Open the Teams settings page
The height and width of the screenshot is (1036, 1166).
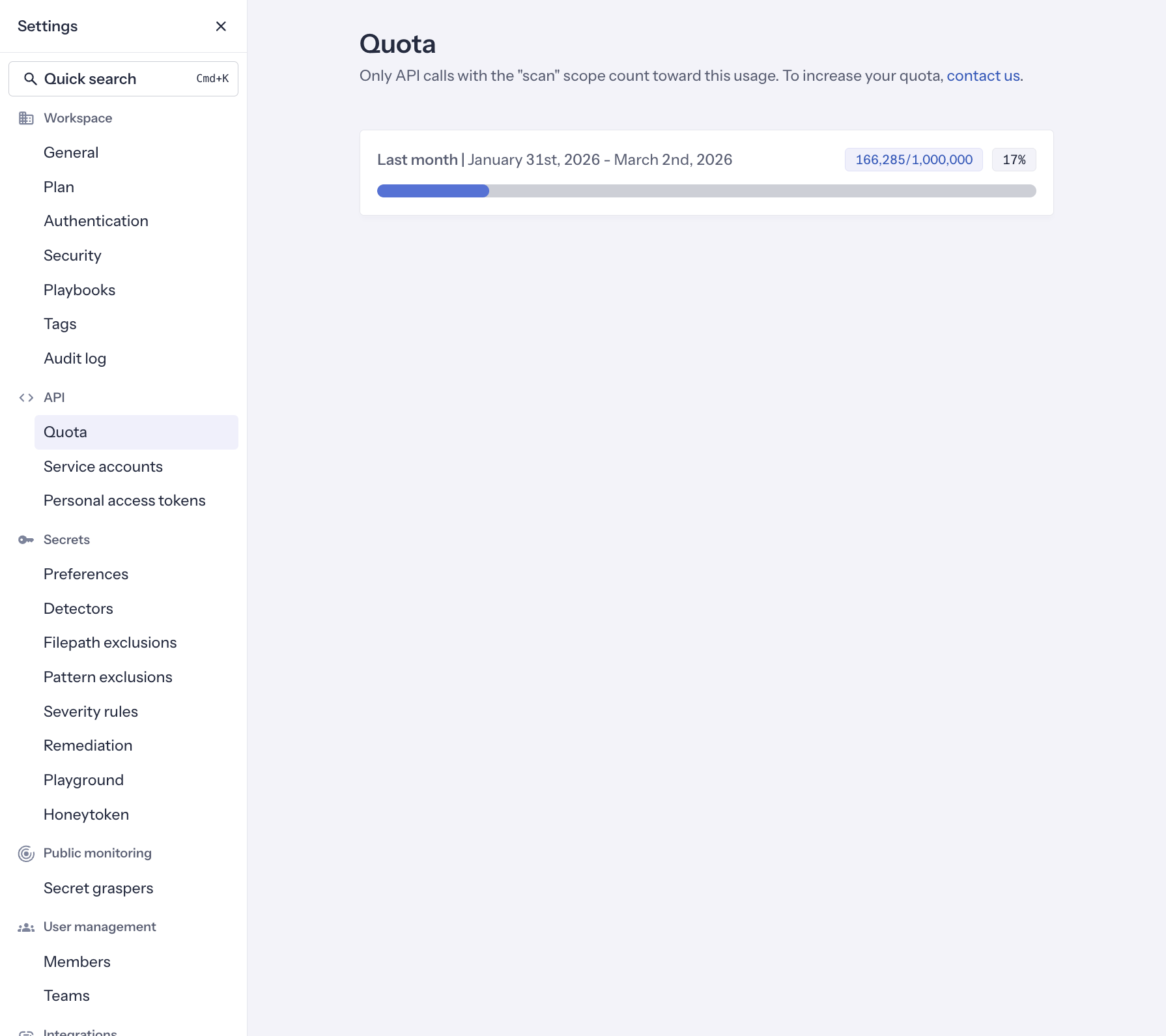[66, 995]
